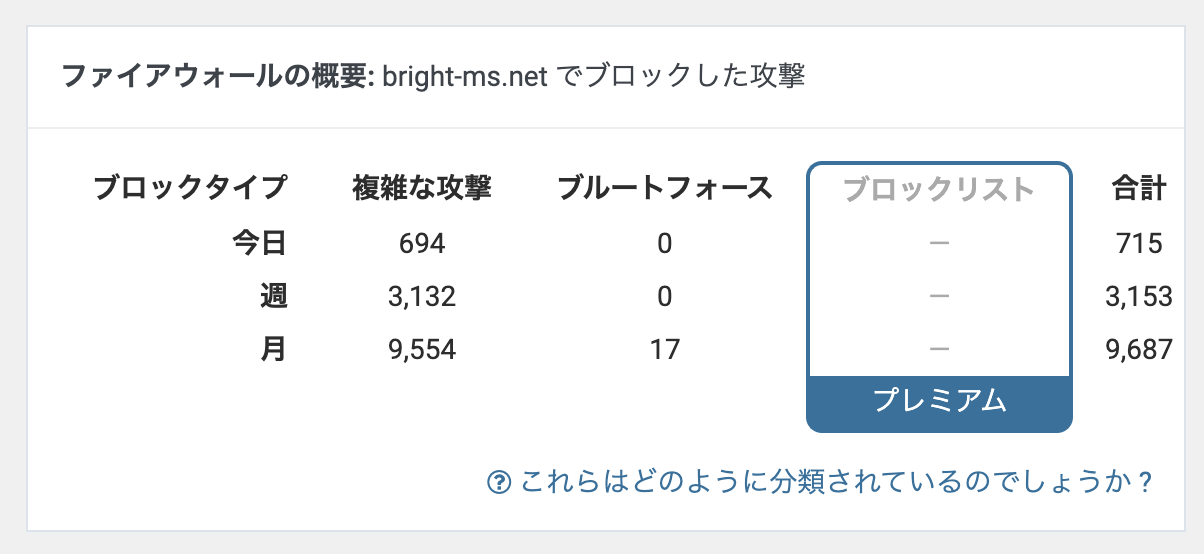Viewport: 1204px width, 554px height.
Task: Click the question mark help icon
Action: pyautogui.click(x=499, y=483)
